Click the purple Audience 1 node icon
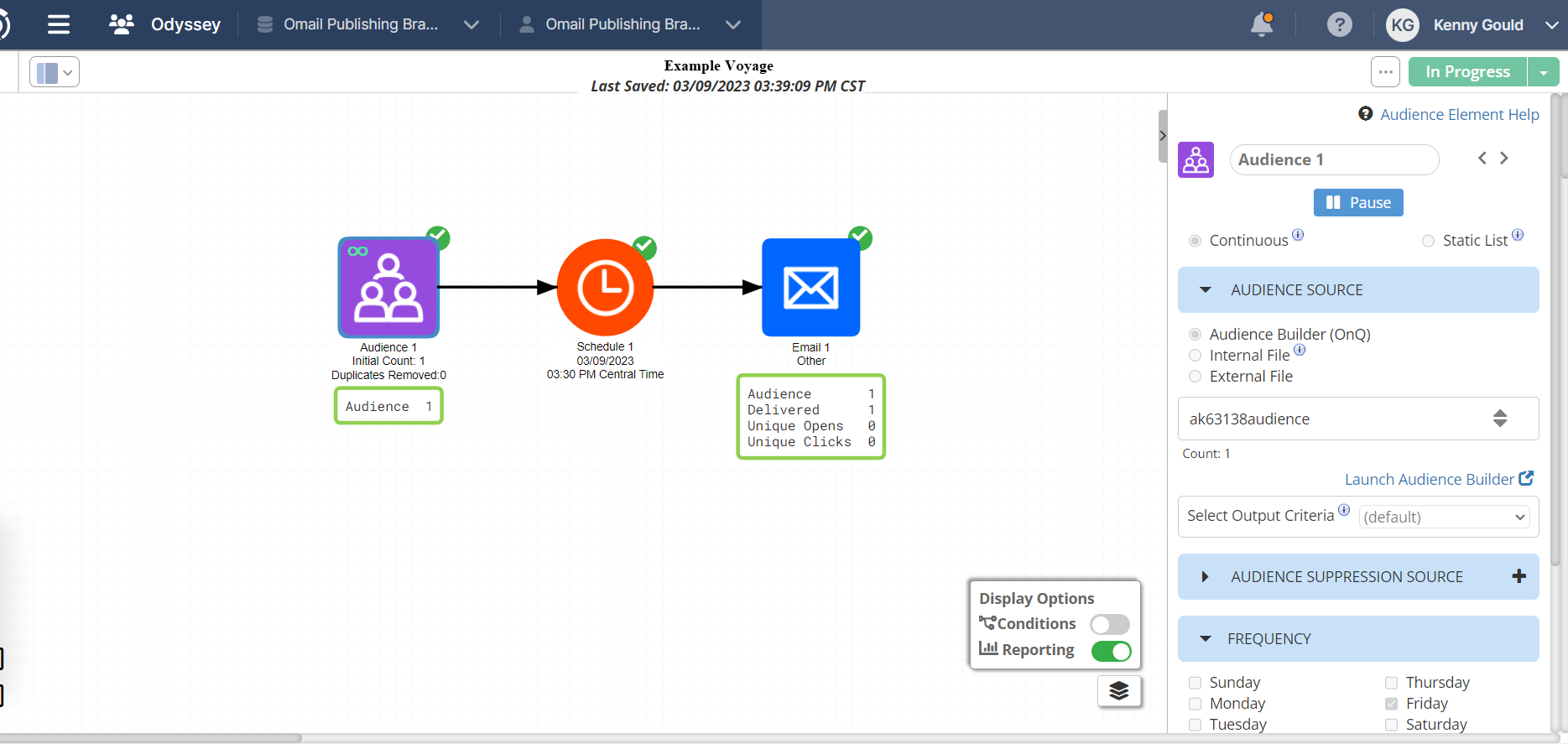The width and height of the screenshot is (1568, 744). tap(388, 288)
